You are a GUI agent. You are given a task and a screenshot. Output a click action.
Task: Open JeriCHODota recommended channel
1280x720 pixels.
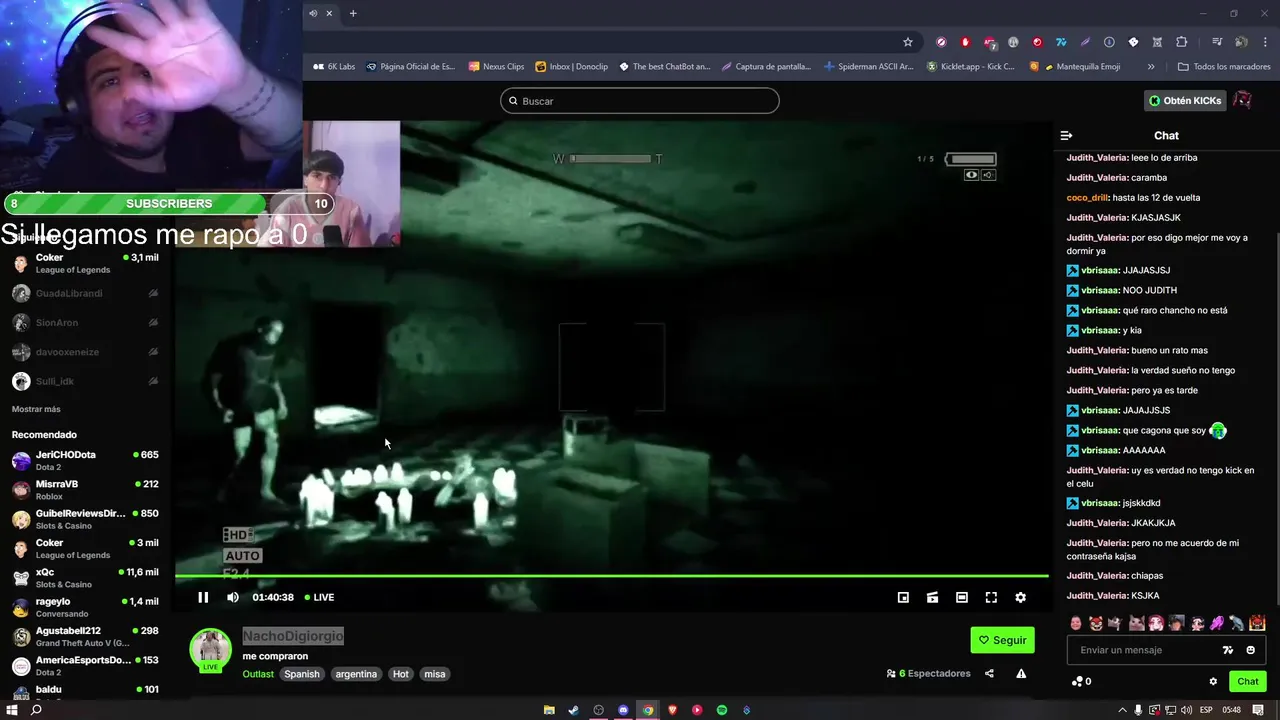(87, 460)
